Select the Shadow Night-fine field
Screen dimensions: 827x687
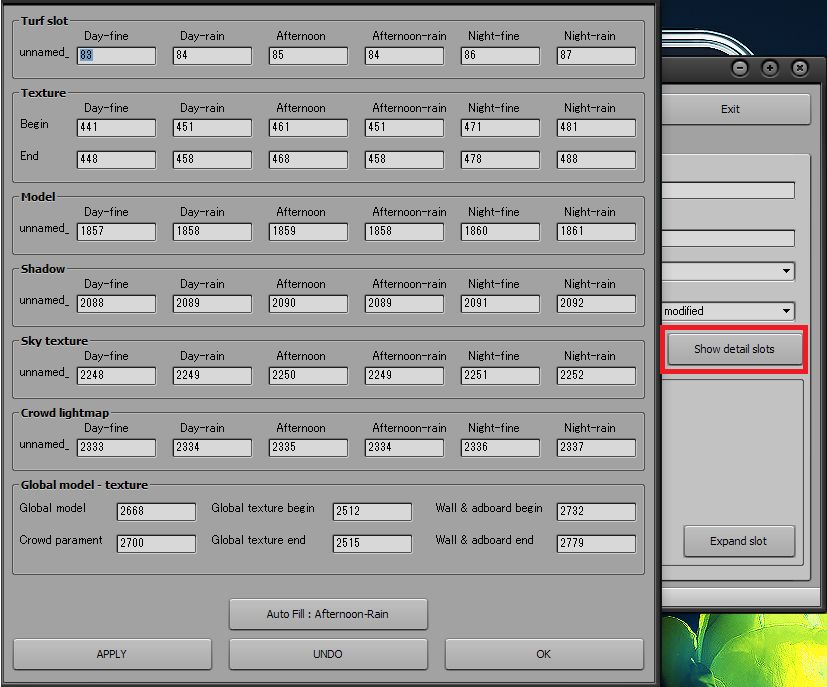[x=500, y=304]
